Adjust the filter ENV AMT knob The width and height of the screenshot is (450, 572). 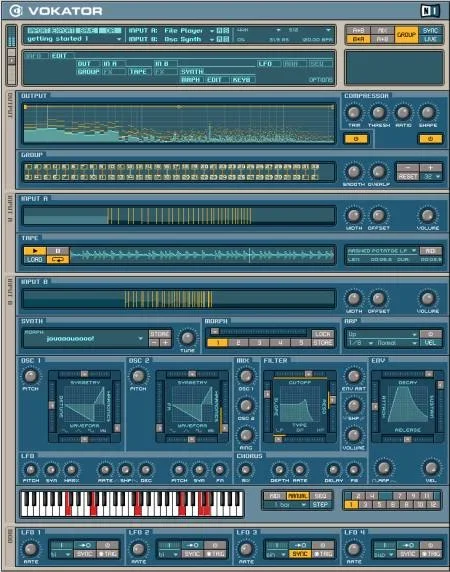click(353, 376)
